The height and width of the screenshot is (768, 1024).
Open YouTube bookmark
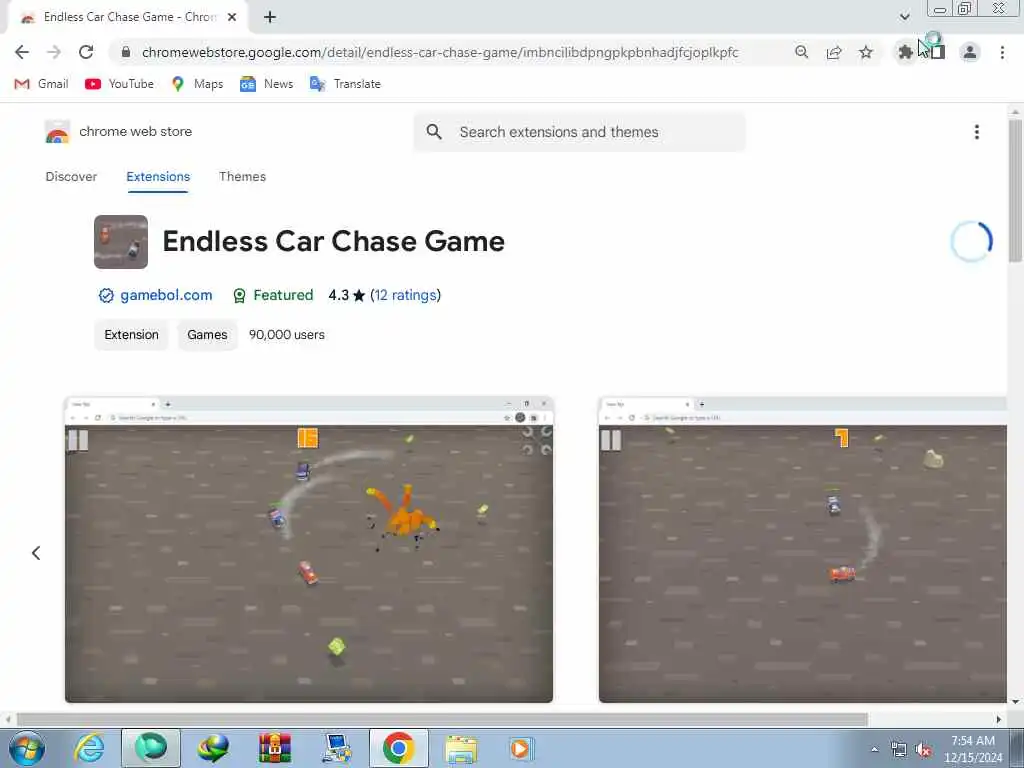point(120,84)
